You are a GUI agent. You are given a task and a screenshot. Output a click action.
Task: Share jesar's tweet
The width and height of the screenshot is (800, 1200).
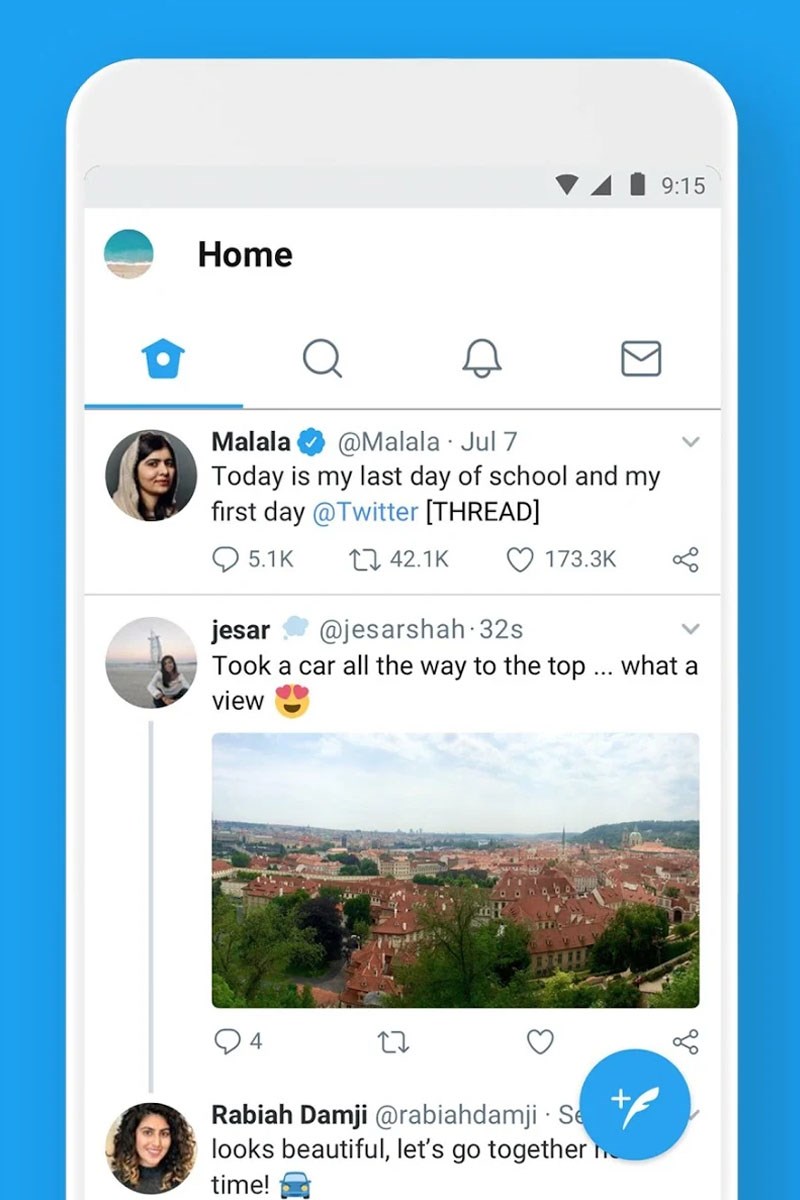click(685, 1042)
